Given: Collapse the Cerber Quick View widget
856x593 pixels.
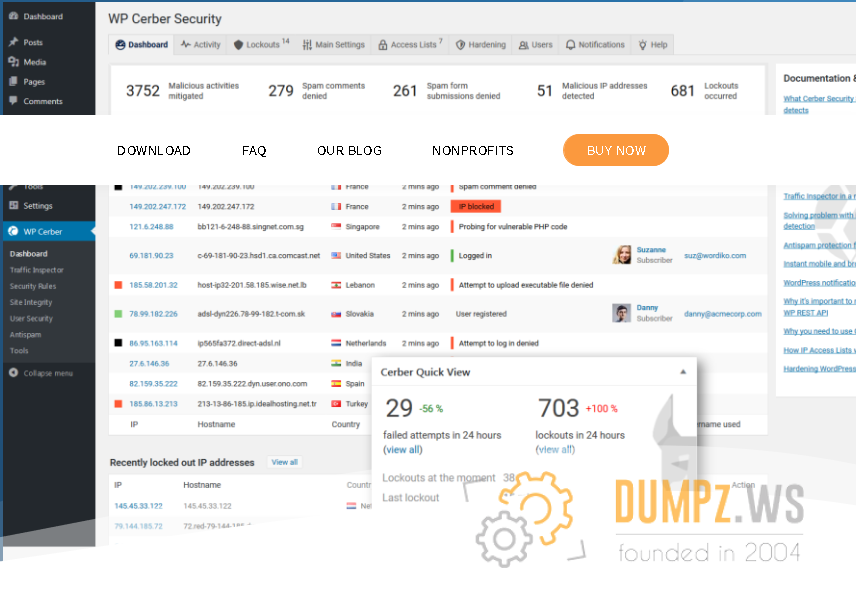Looking at the screenshot, I should (x=683, y=372).
